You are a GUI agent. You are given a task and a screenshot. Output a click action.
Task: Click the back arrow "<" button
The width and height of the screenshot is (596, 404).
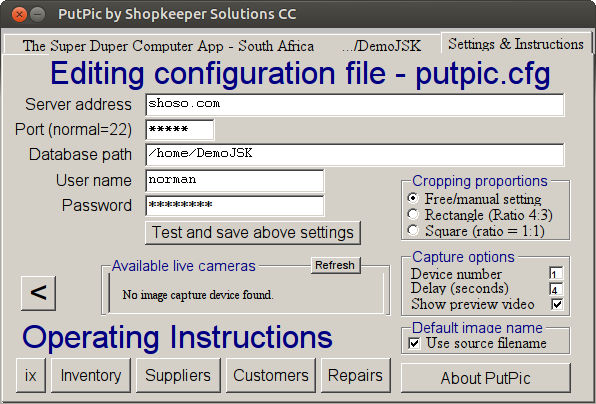[38, 293]
